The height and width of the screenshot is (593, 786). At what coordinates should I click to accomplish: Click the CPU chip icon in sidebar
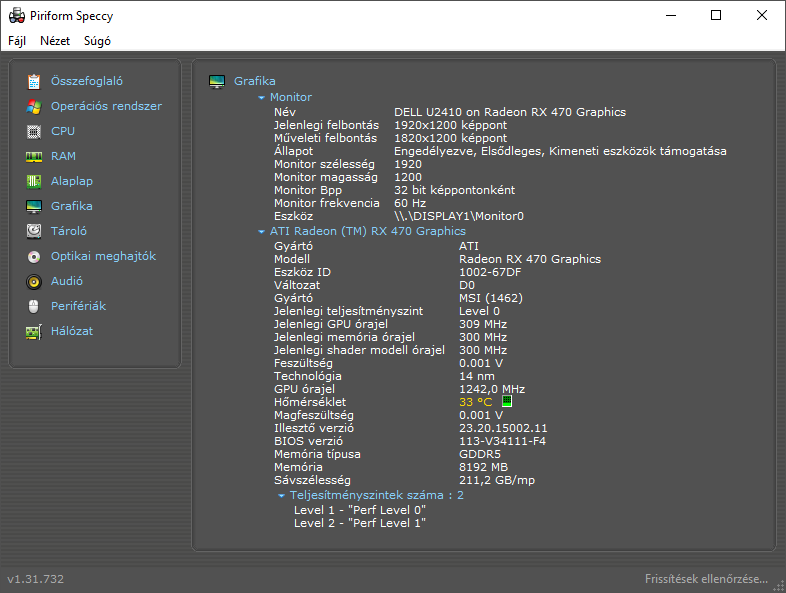click(x=34, y=131)
